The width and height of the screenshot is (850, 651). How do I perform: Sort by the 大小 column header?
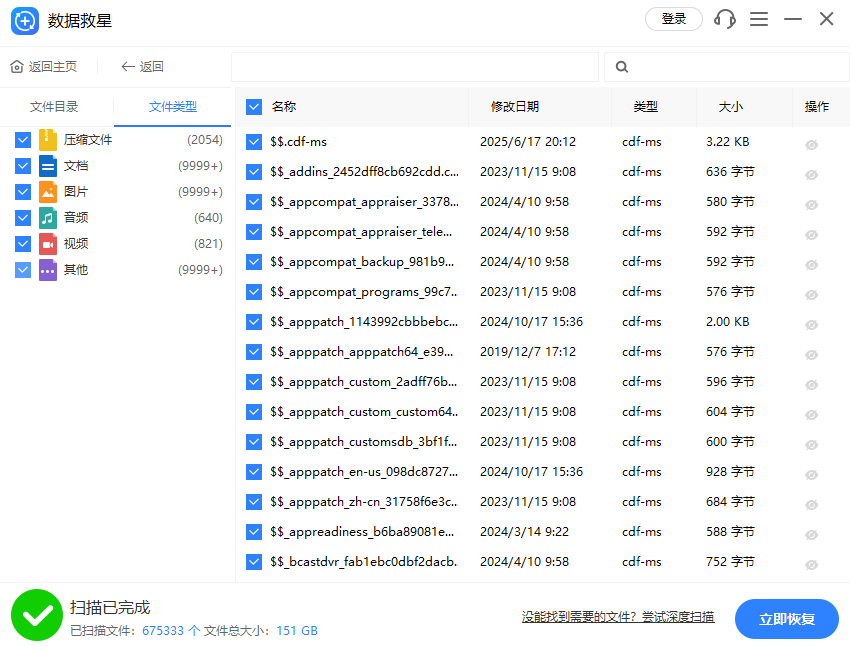pyautogui.click(x=731, y=107)
